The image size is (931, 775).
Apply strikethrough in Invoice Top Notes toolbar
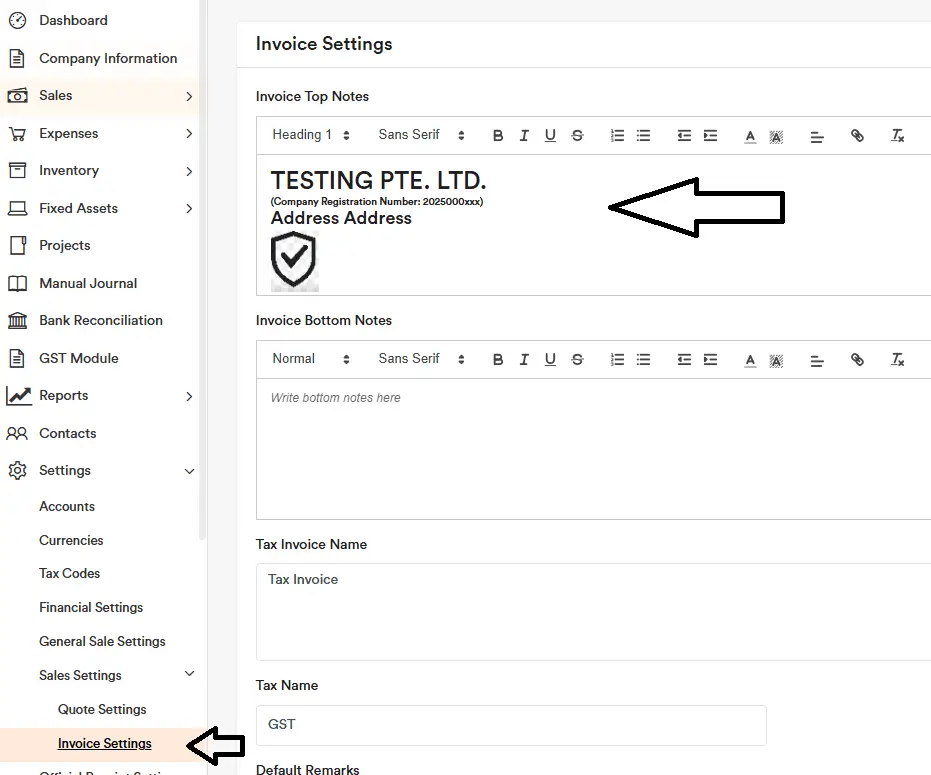pos(577,136)
